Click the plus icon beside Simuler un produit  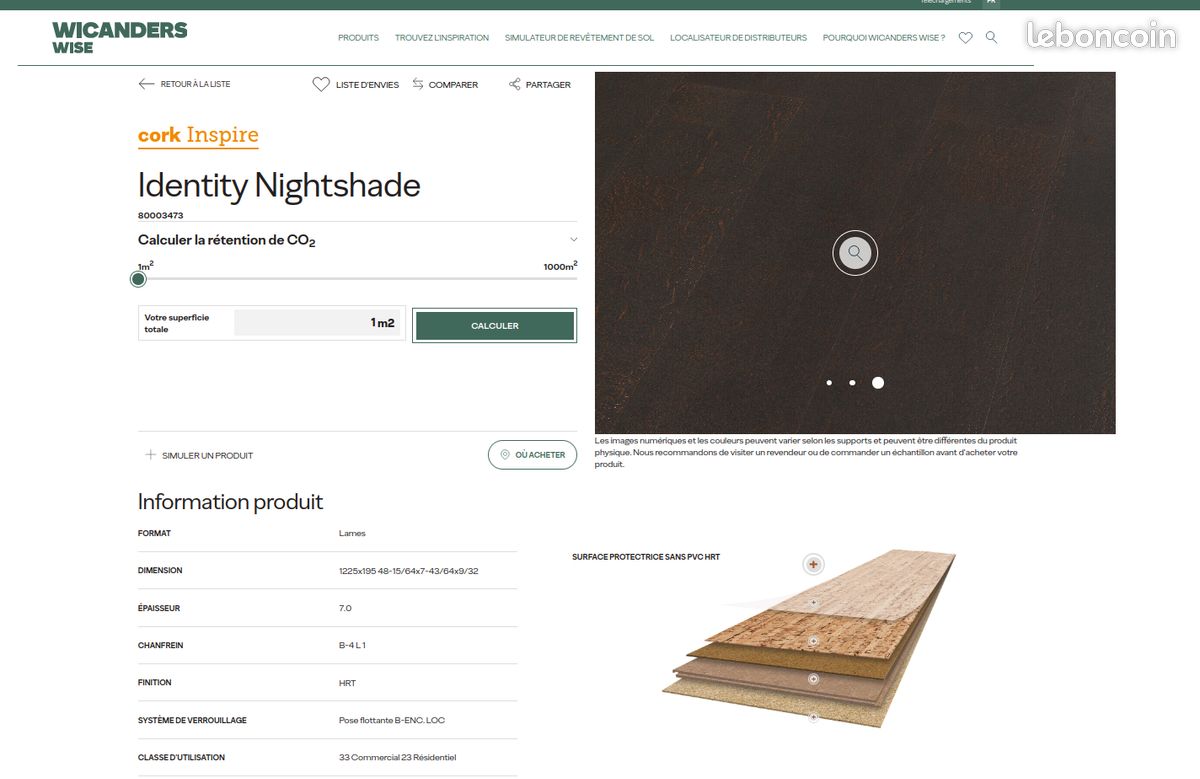150,455
